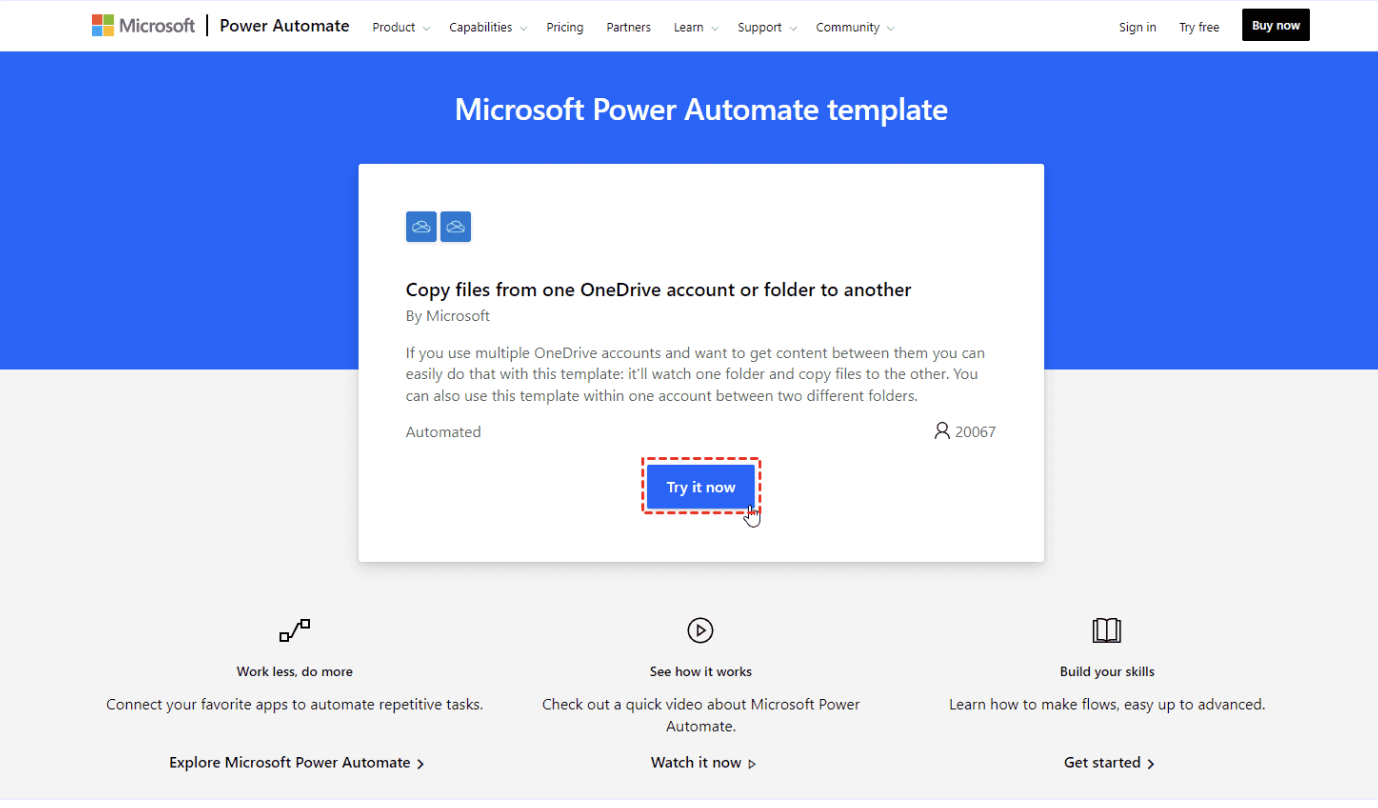Click the Connect your favorite apps text

click(295, 705)
